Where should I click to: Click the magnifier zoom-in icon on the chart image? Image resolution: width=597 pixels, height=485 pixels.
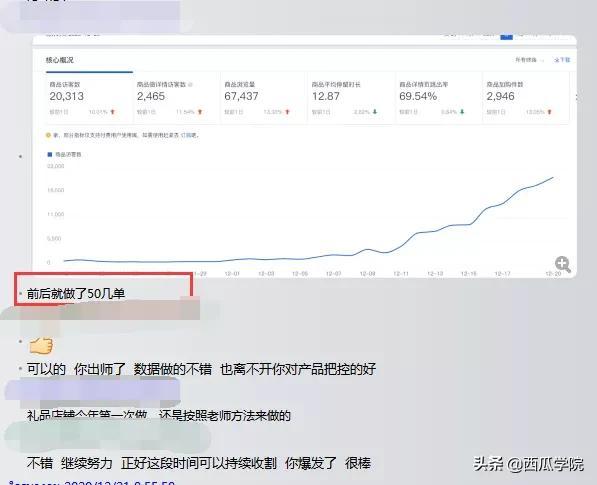pyautogui.click(x=563, y=264)
